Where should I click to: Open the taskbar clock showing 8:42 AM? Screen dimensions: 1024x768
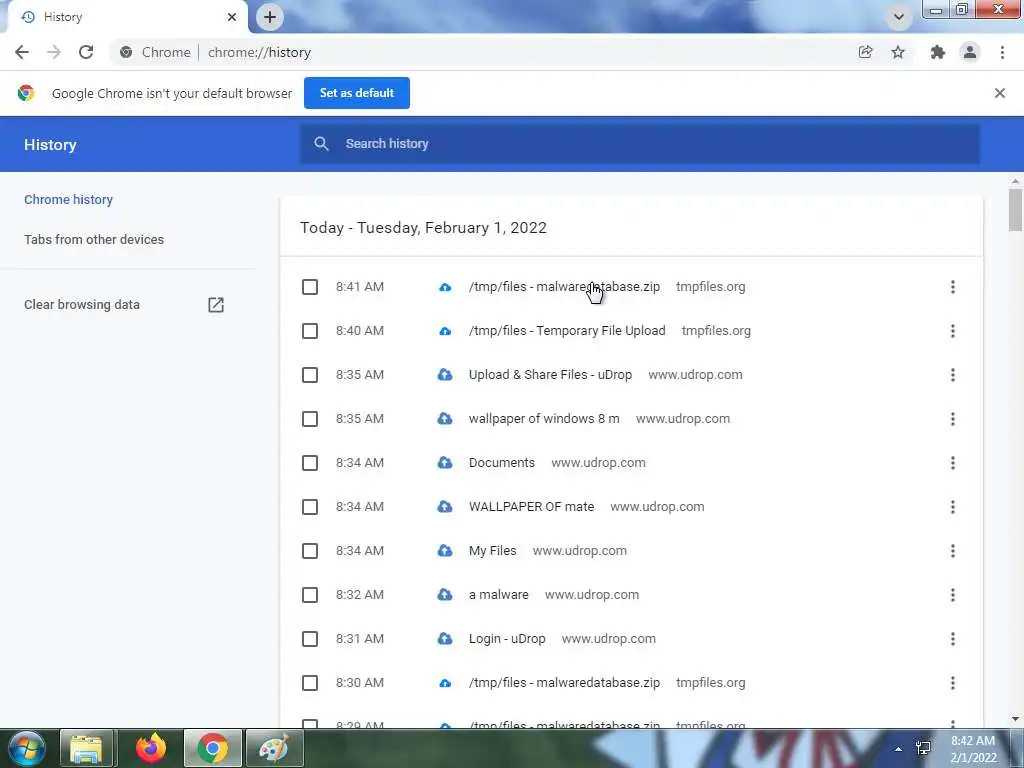tap(973, 749)
